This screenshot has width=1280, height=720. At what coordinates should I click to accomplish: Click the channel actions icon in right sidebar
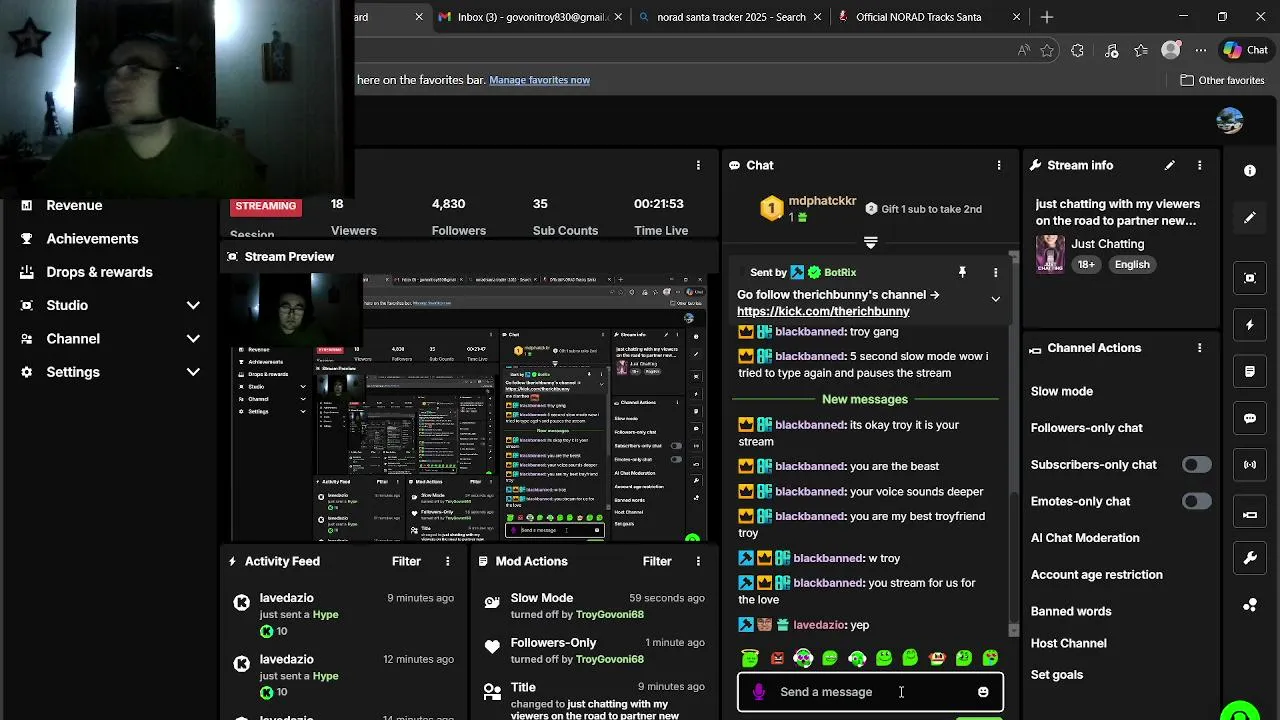1250,514
